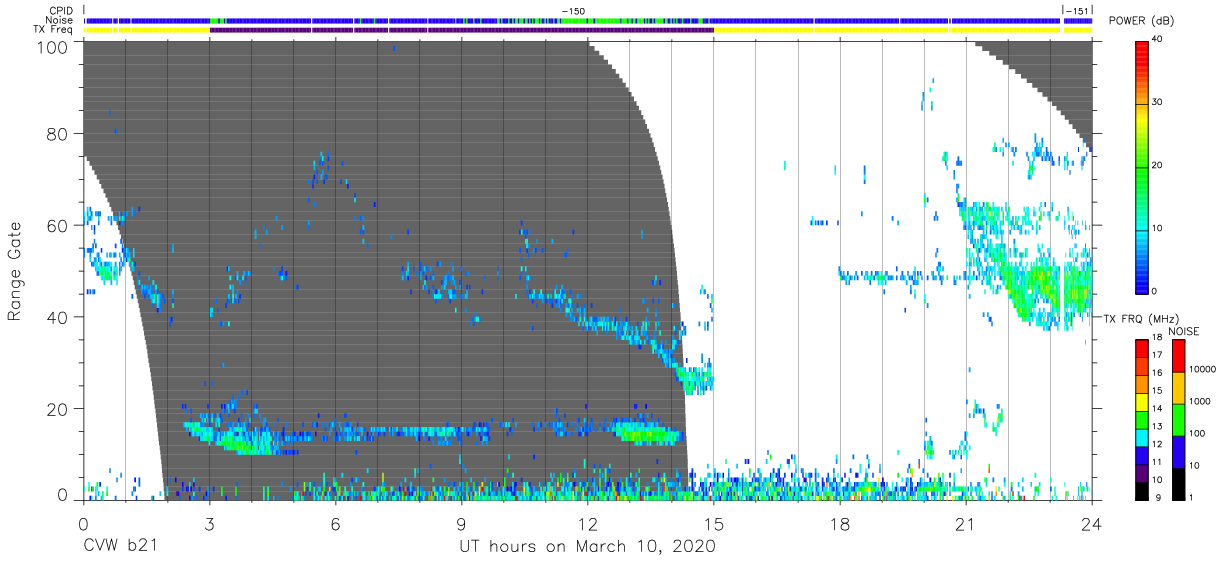Screen dimensions: 1228x567
Task: Click the POWER (dB) rainbow color bar
Action: tap(1143, 166)
